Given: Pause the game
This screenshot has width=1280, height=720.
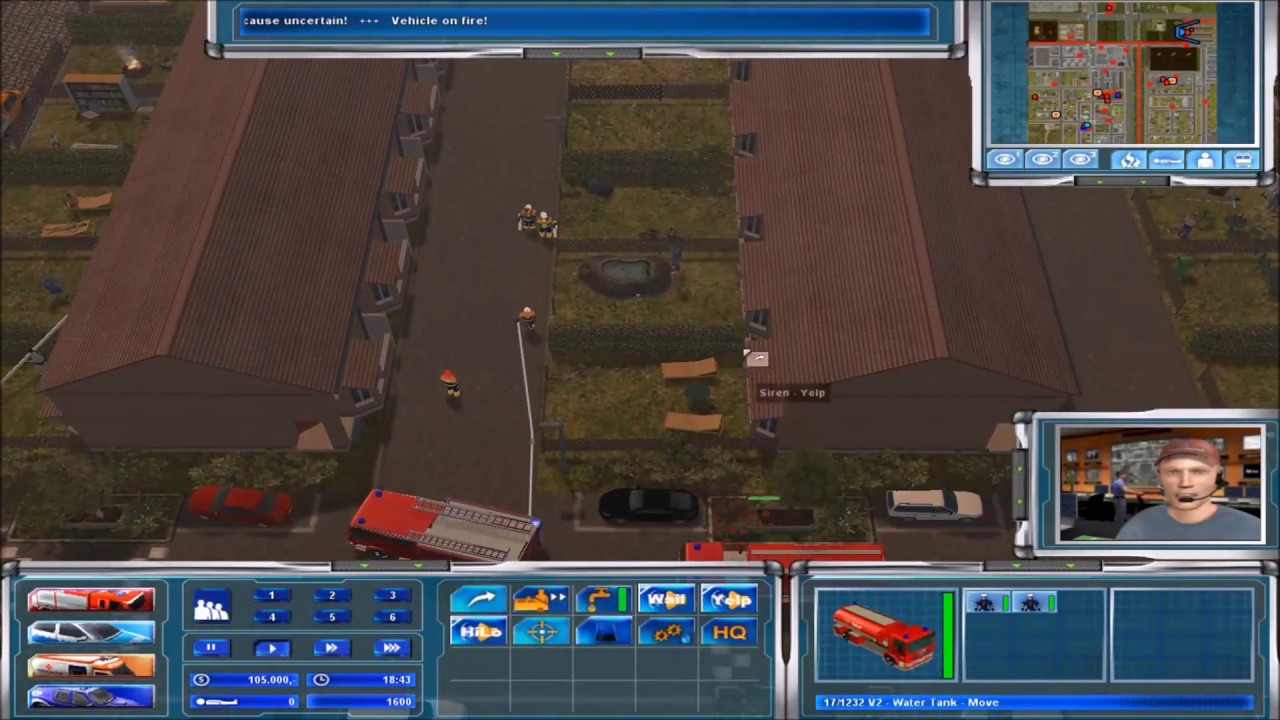Looking at the screenshot, I should (211, 648).
